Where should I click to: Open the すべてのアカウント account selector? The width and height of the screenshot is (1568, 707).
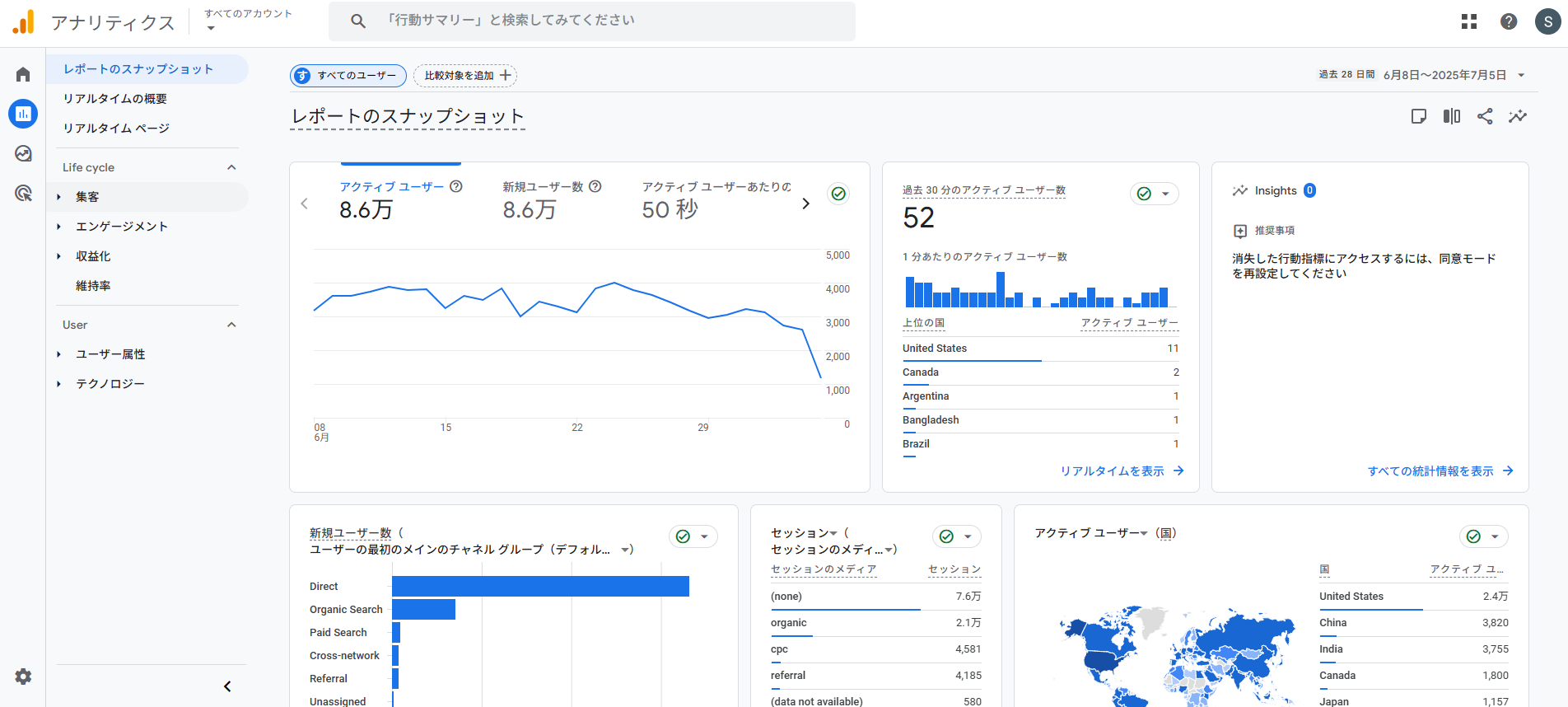click(x=248, y=21)
